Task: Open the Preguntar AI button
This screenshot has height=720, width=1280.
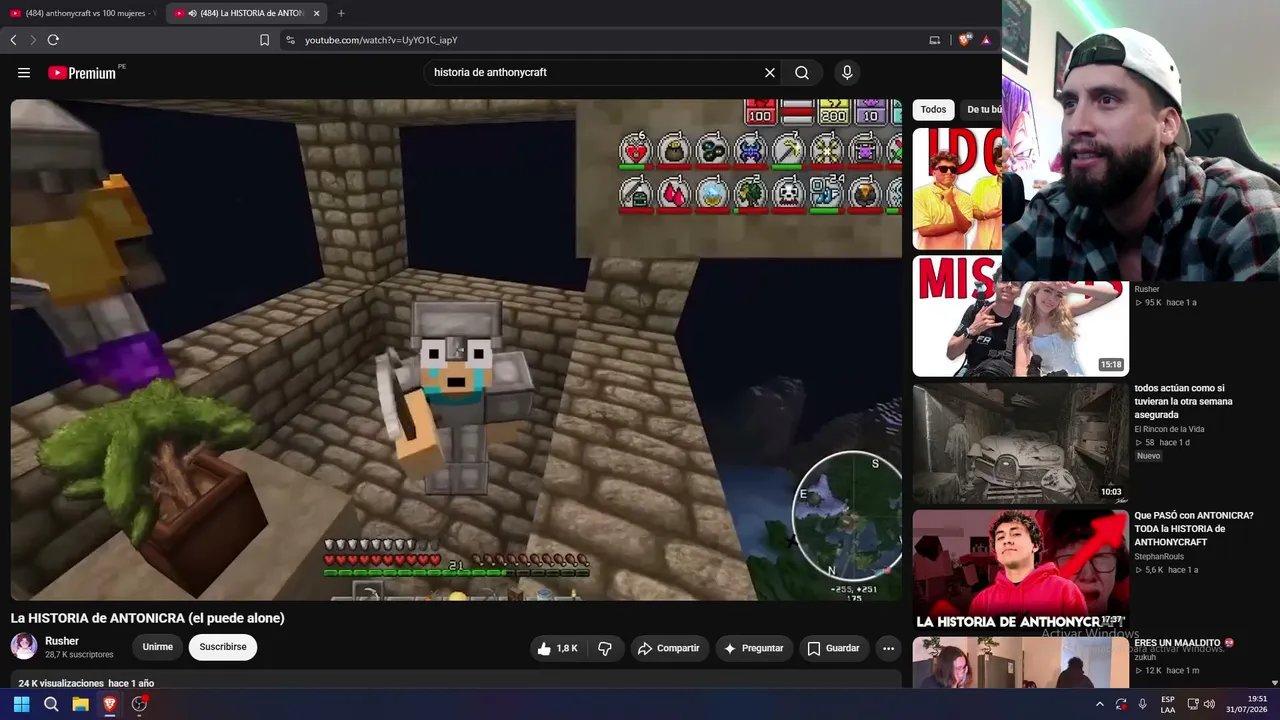Action: (x=754, y=648)
